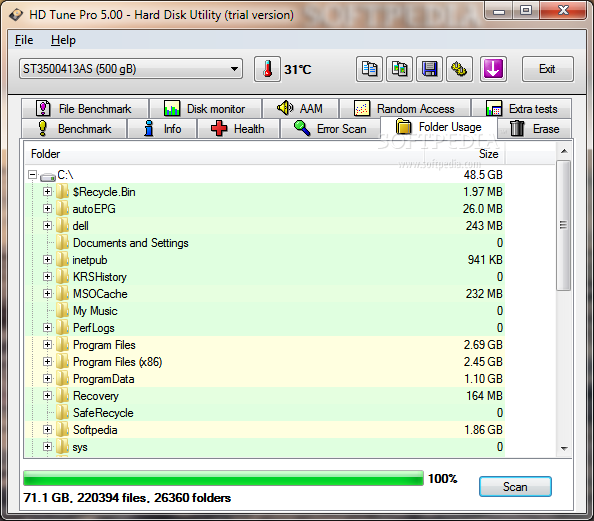Click the 31°C temperature reading
The height and width of the screenshot is (521, 594).
pos(298,69)
